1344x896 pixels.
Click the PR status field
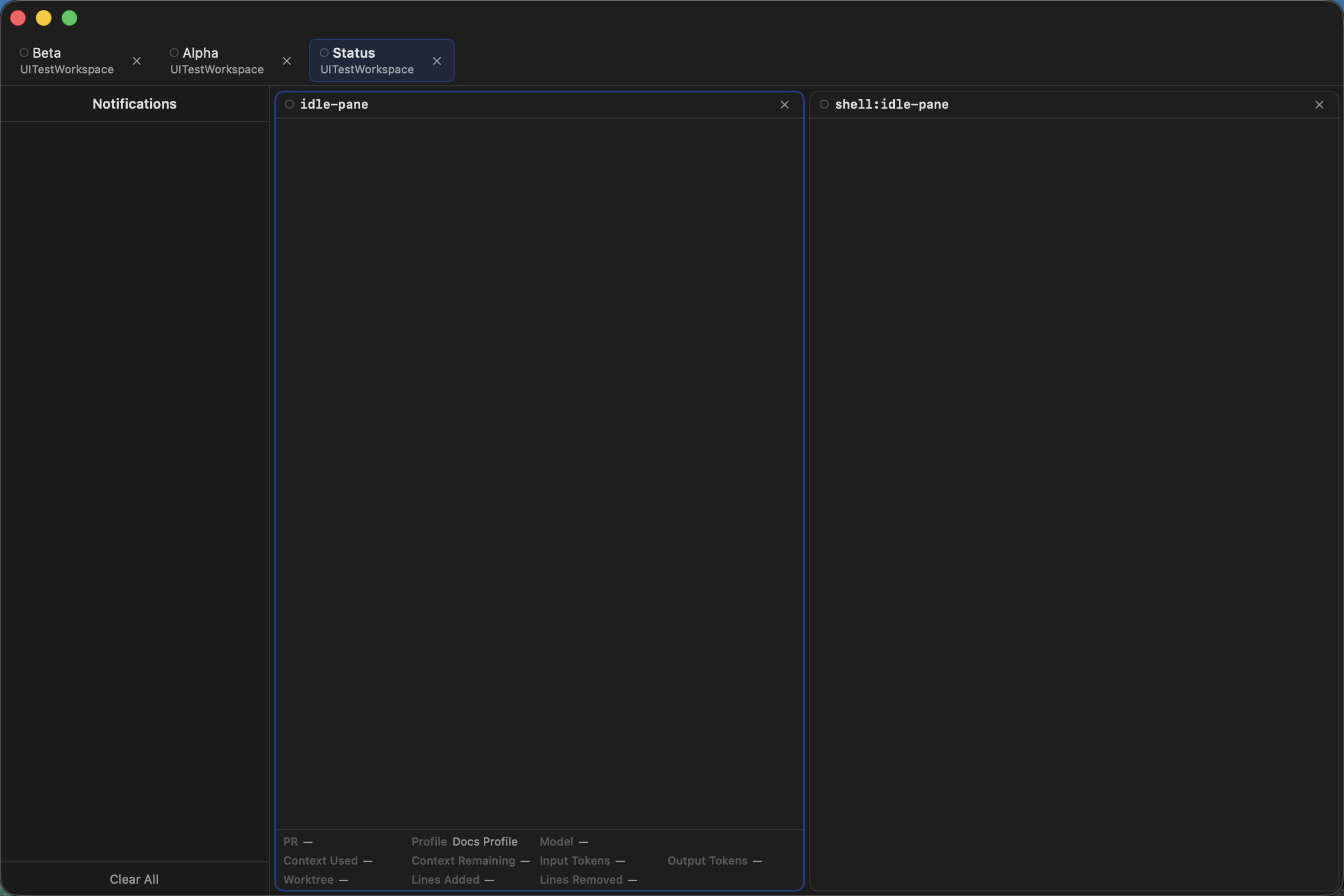(x=298, y=842)
